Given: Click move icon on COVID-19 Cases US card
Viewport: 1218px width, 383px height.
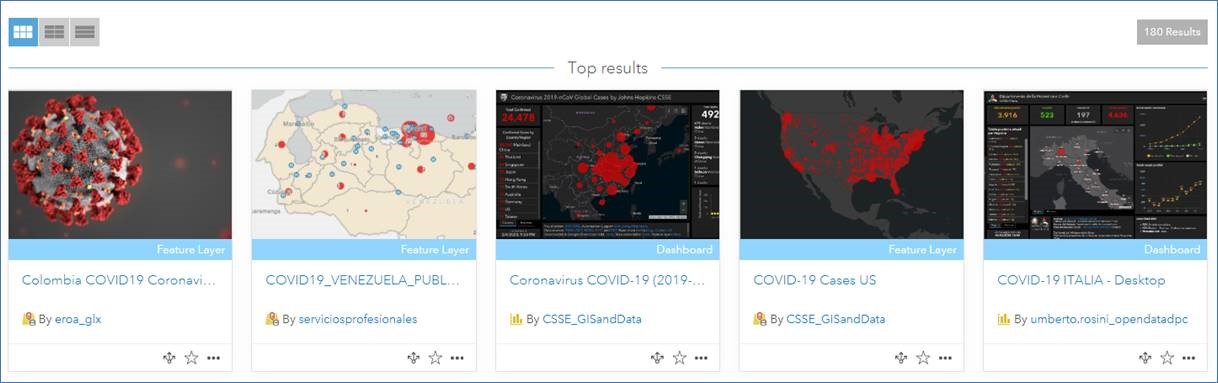Looking at the screenshot, I should click(901, 358).
